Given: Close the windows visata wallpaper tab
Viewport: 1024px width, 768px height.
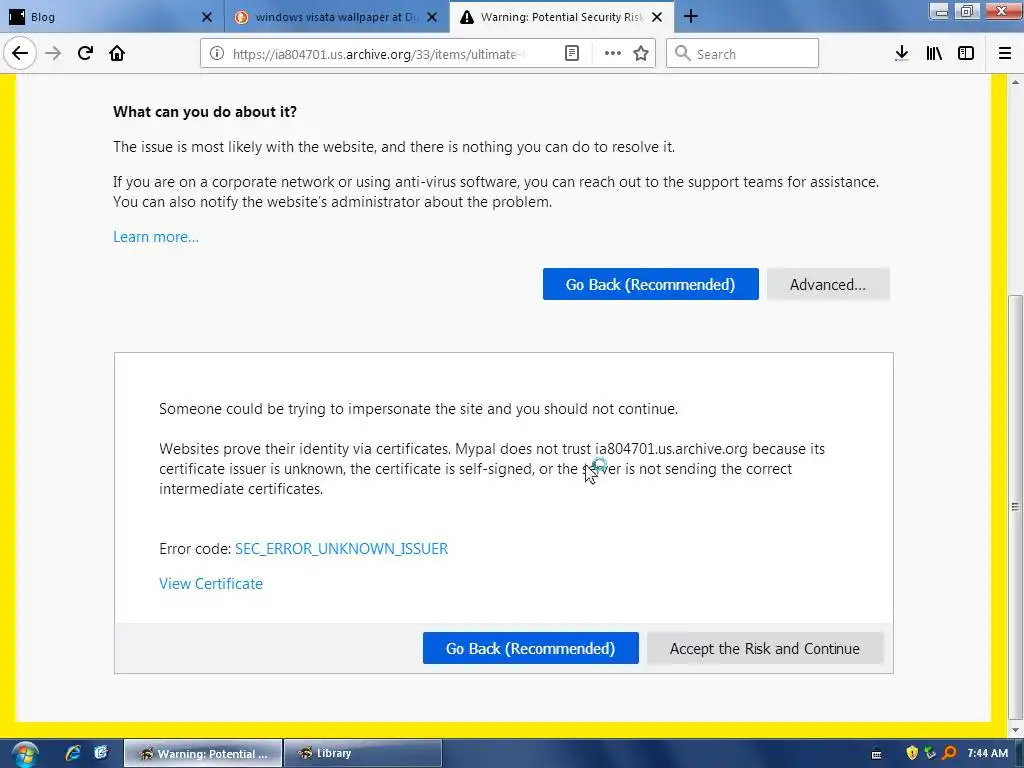Looking at the screenshot, I should click(432, 17).
